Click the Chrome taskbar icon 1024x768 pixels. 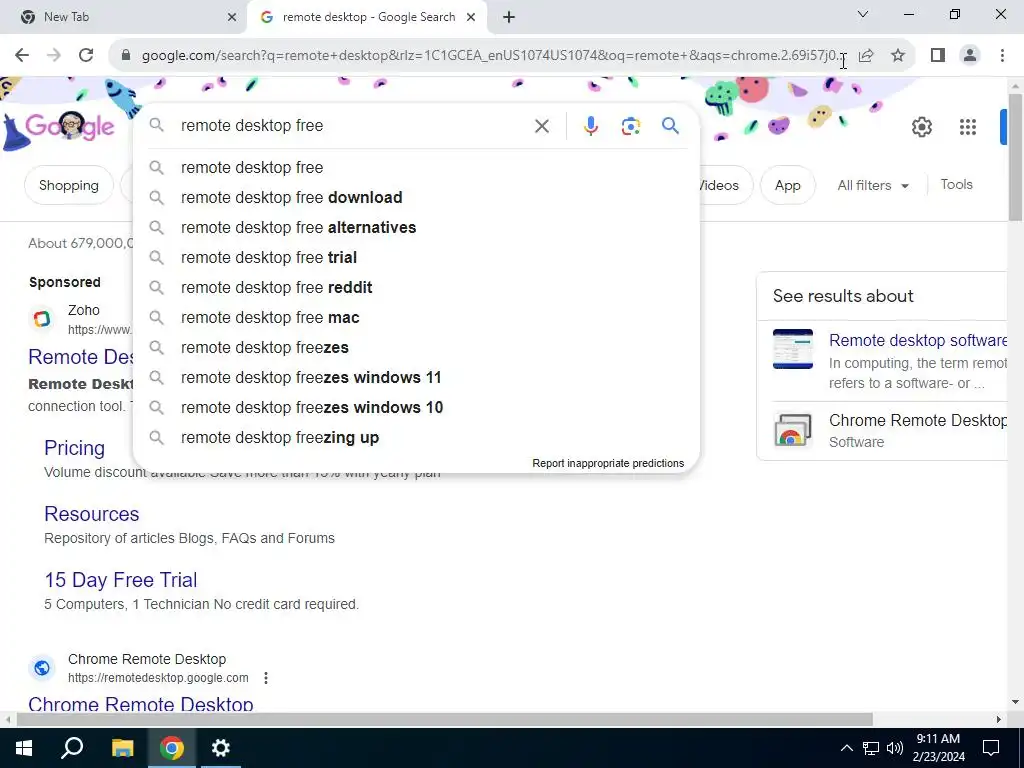coord(171,748)
